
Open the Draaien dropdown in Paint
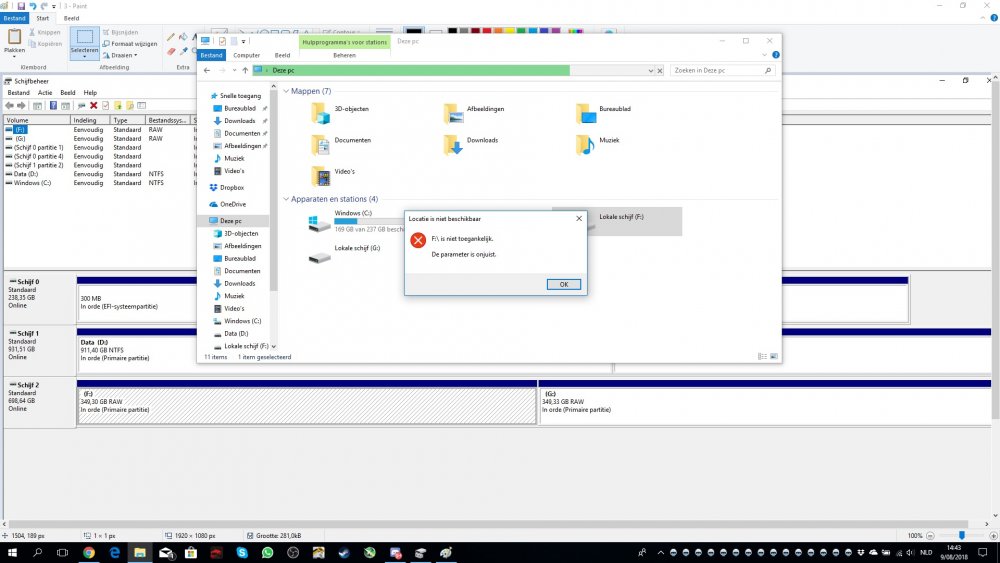123,55
